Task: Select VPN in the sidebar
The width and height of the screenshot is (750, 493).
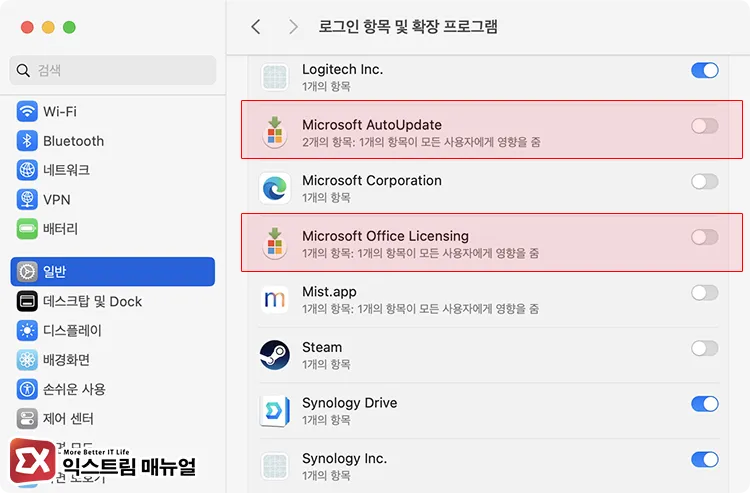Action: [113, 199]
